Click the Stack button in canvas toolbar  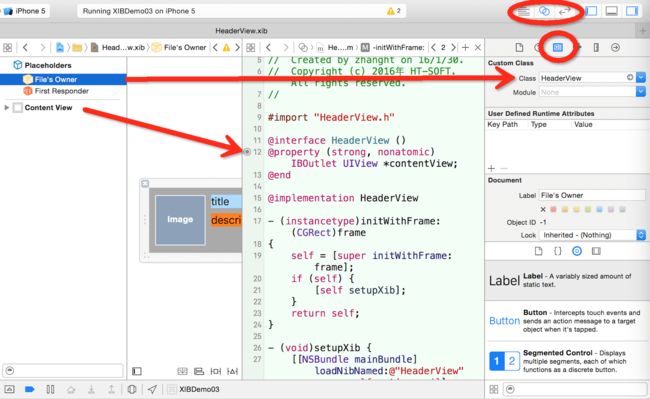[x=182, y=371]
